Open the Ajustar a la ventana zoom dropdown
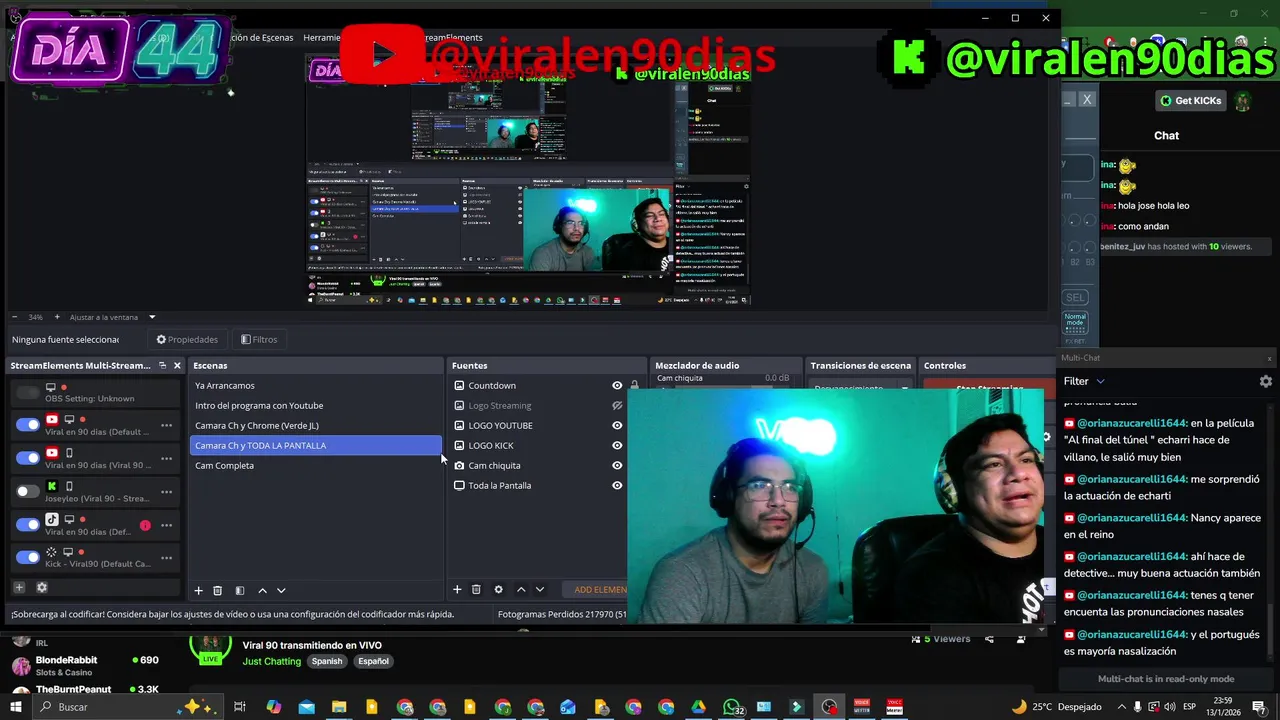The width and height of the screenshot is (1280, 720). [x=112, y=317]
